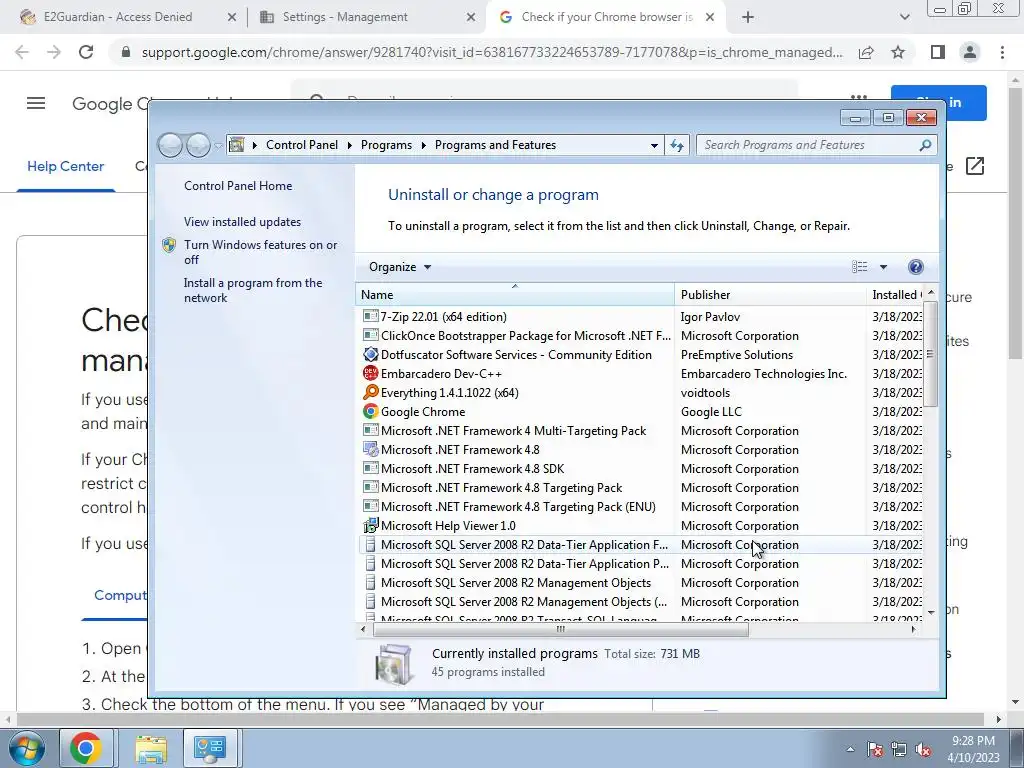Expand the view options dropdown arrow
The width and height of the screenshot is (1024, 768).
[883, 266]
